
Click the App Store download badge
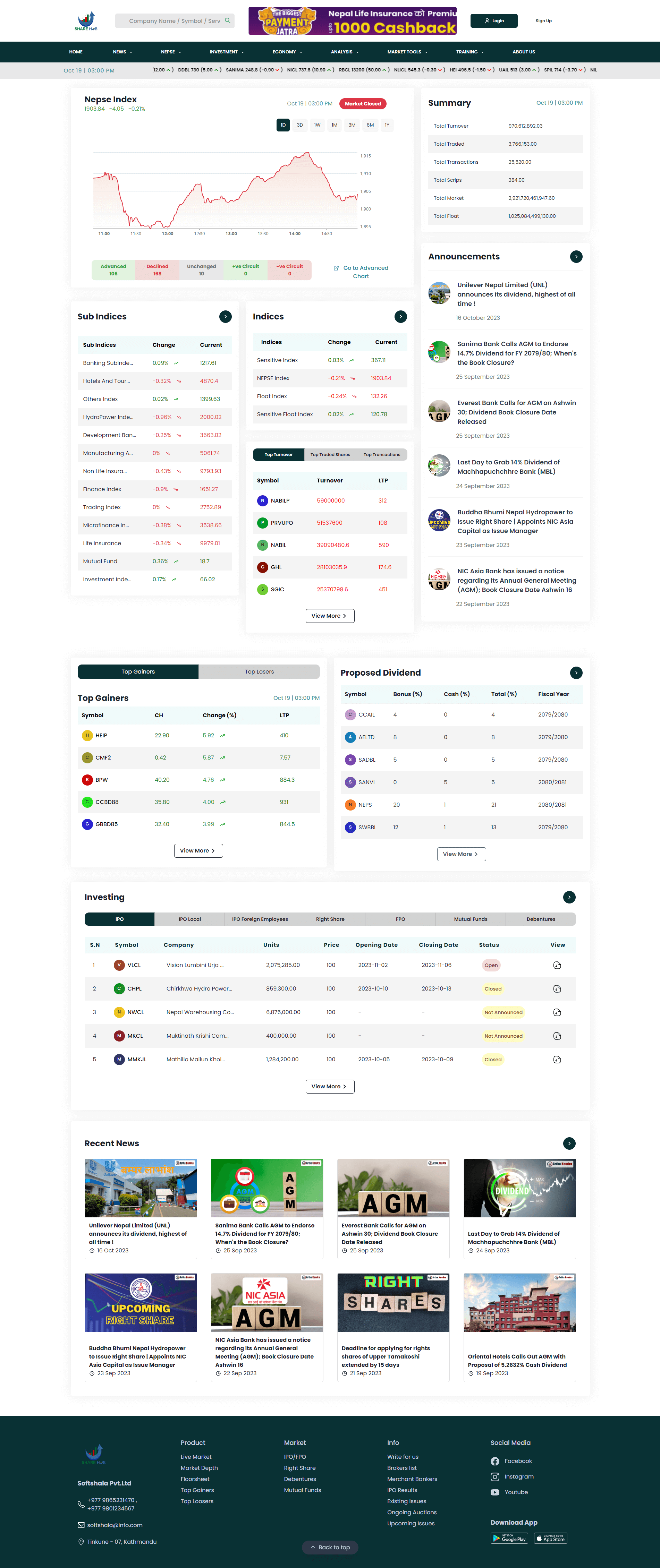[x=551, y=1538]
